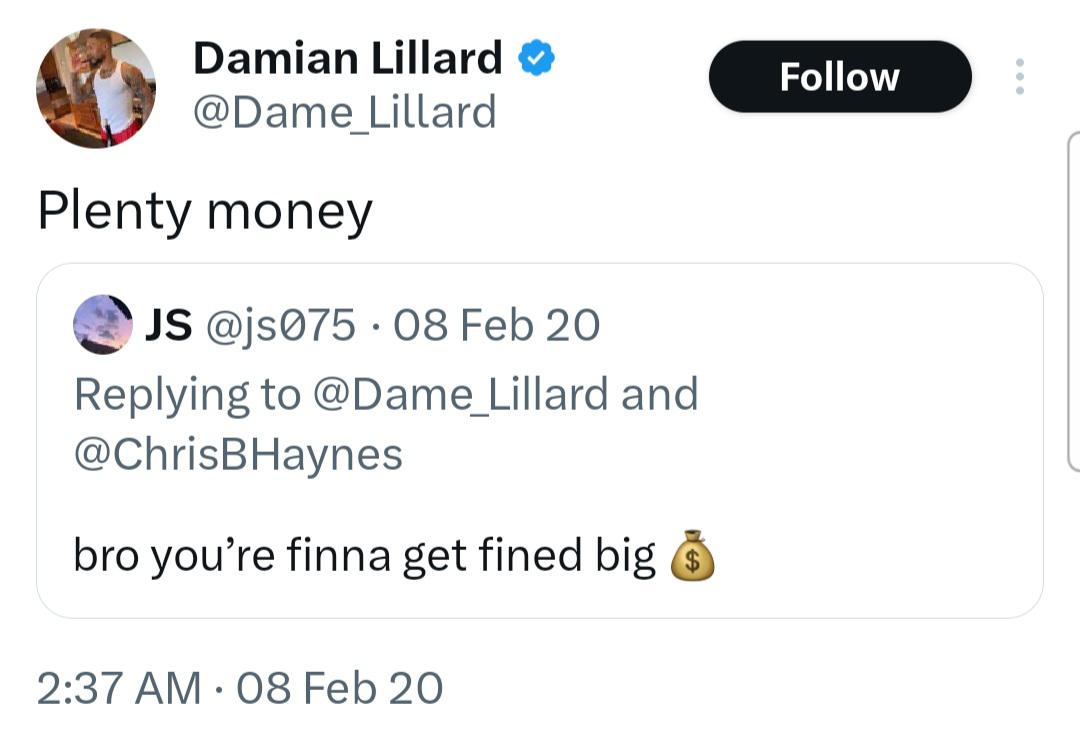Open the @Dame_Lillard handle under the name
Viewport: 1080px width, 735px height.
[x=344, y=112]
